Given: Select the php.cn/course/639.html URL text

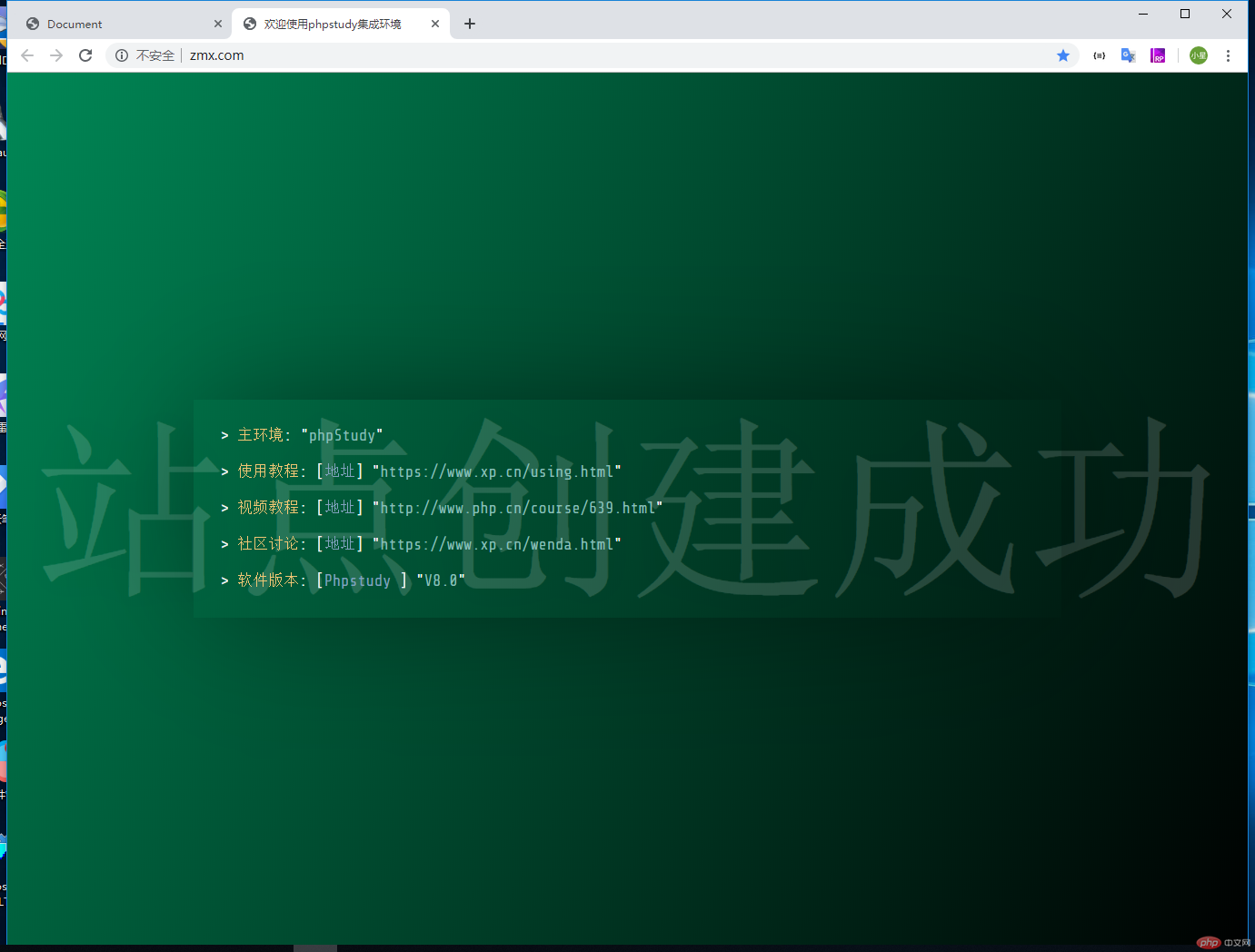Looking at the screenshot, I should click(x=518, y=508).
